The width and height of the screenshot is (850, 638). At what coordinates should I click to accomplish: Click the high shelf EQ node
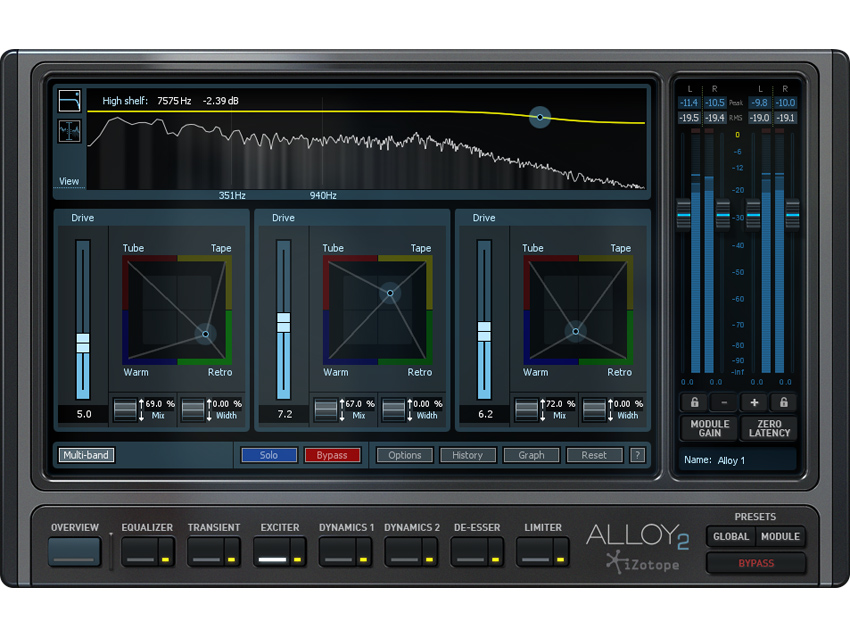(540, 117)
